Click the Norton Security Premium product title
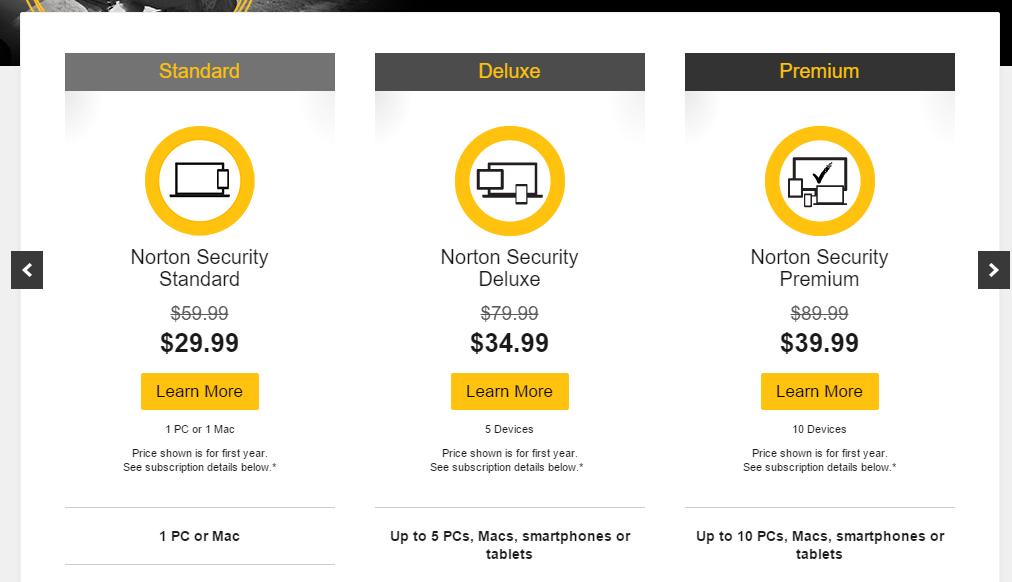Image resolution: width=1012 pixels, height=582 pixels. pos(820,268)
